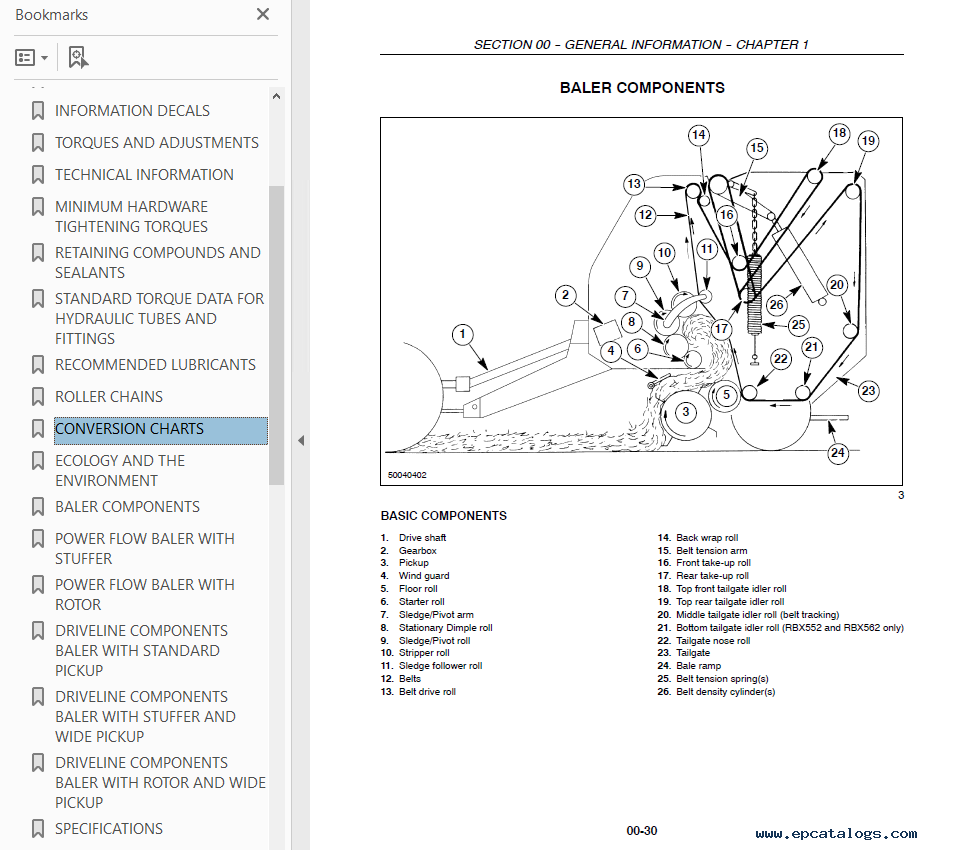Click the bookmark icon beside RECOMMENDED LUBRICANTS
This screenshot has width=968, height=850.
38,365
